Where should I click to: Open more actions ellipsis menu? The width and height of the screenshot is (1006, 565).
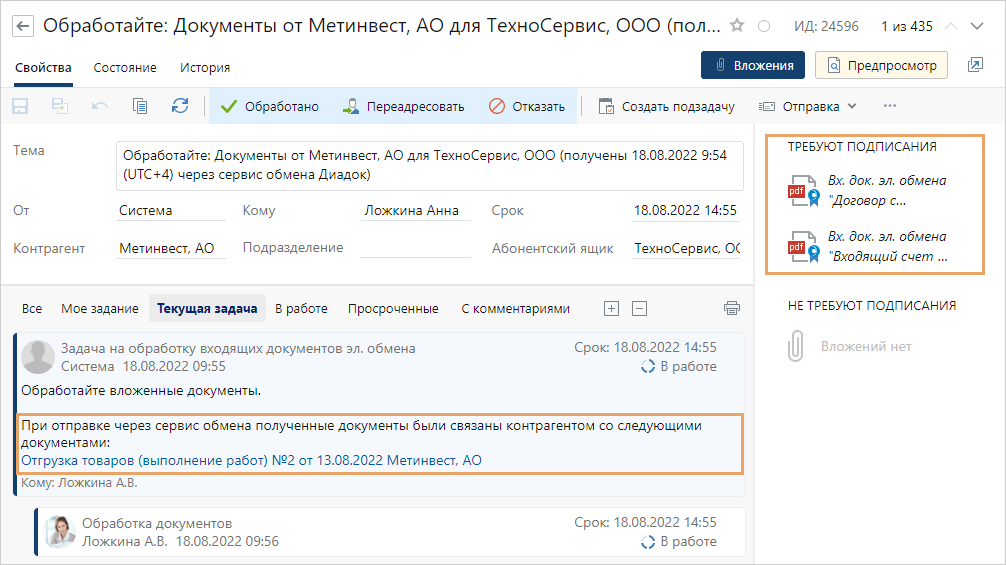pos(890,106)
